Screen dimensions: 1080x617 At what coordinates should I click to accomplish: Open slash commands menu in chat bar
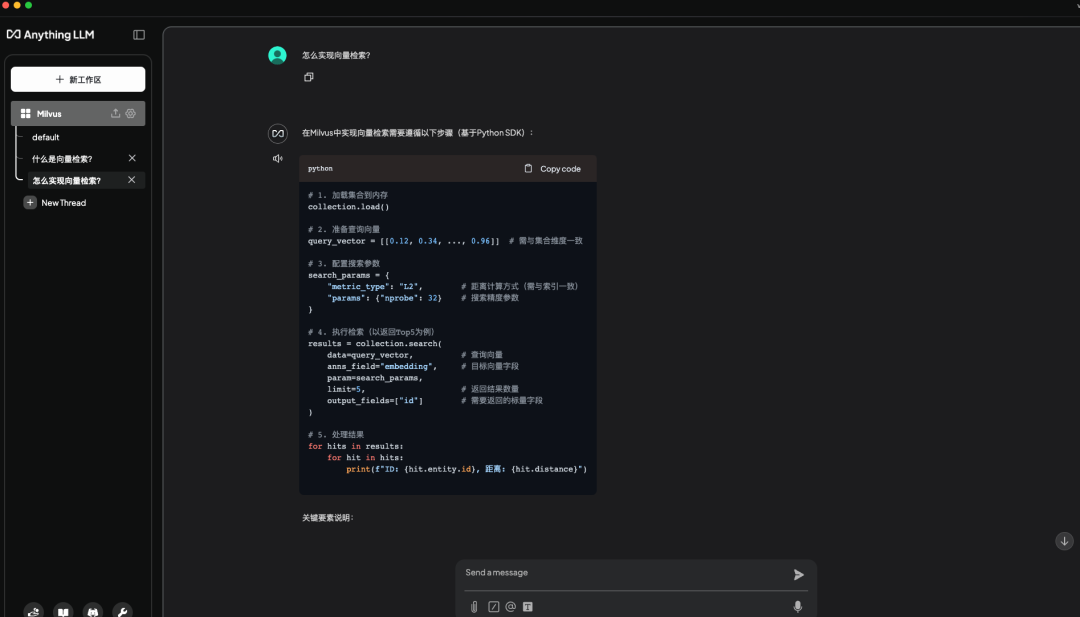(493, 606)
